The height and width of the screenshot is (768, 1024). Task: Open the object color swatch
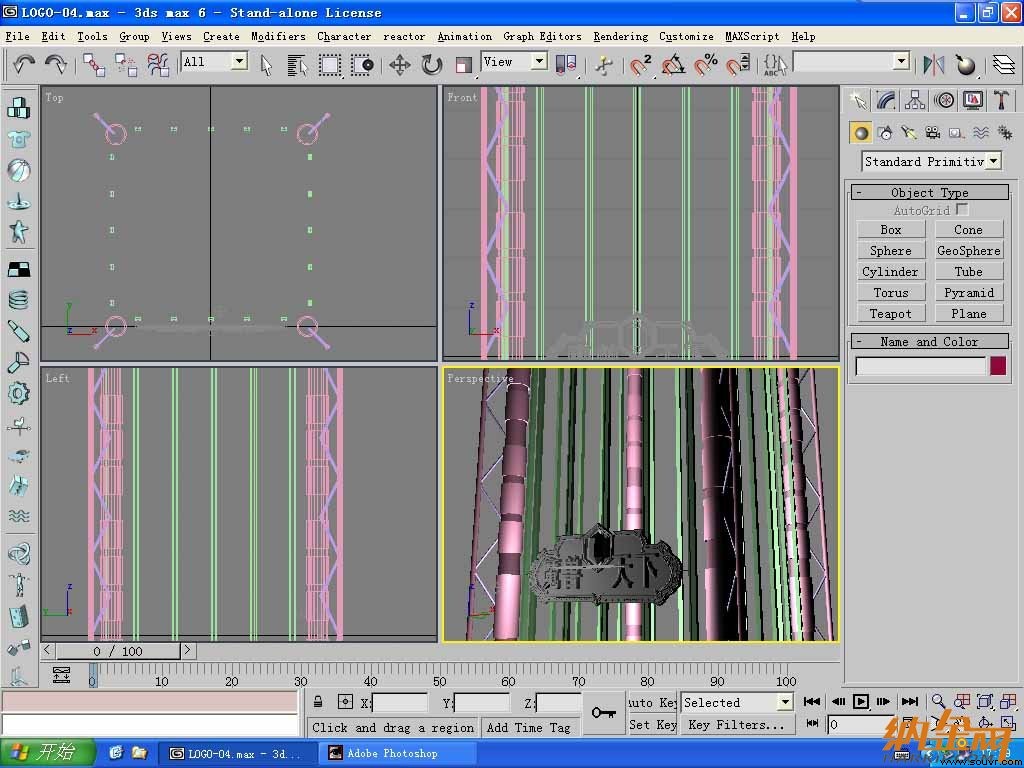point(998,366)
